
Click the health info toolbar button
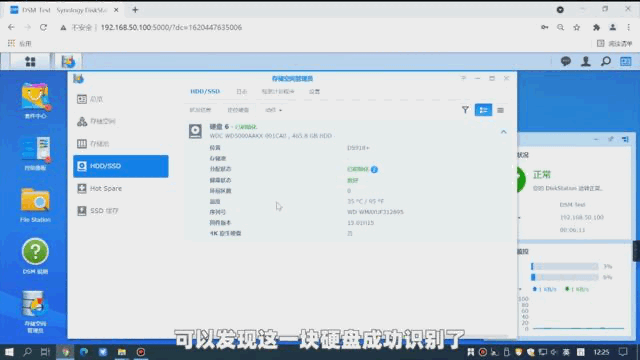tap(200, 110)
